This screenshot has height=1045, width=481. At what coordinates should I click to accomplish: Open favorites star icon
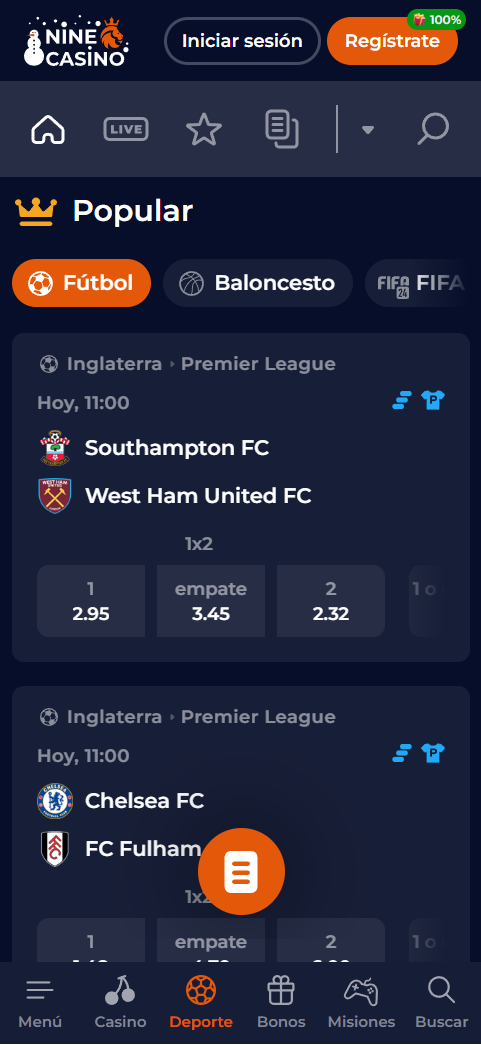point(204,129)
